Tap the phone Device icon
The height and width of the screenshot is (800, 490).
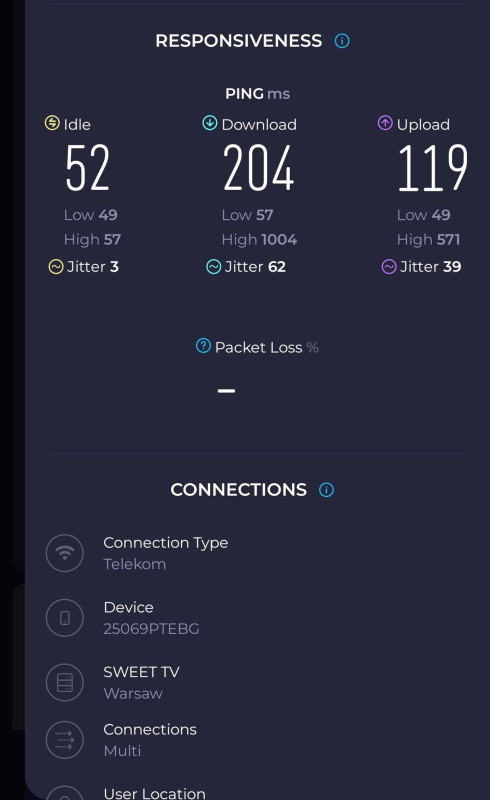65,618
